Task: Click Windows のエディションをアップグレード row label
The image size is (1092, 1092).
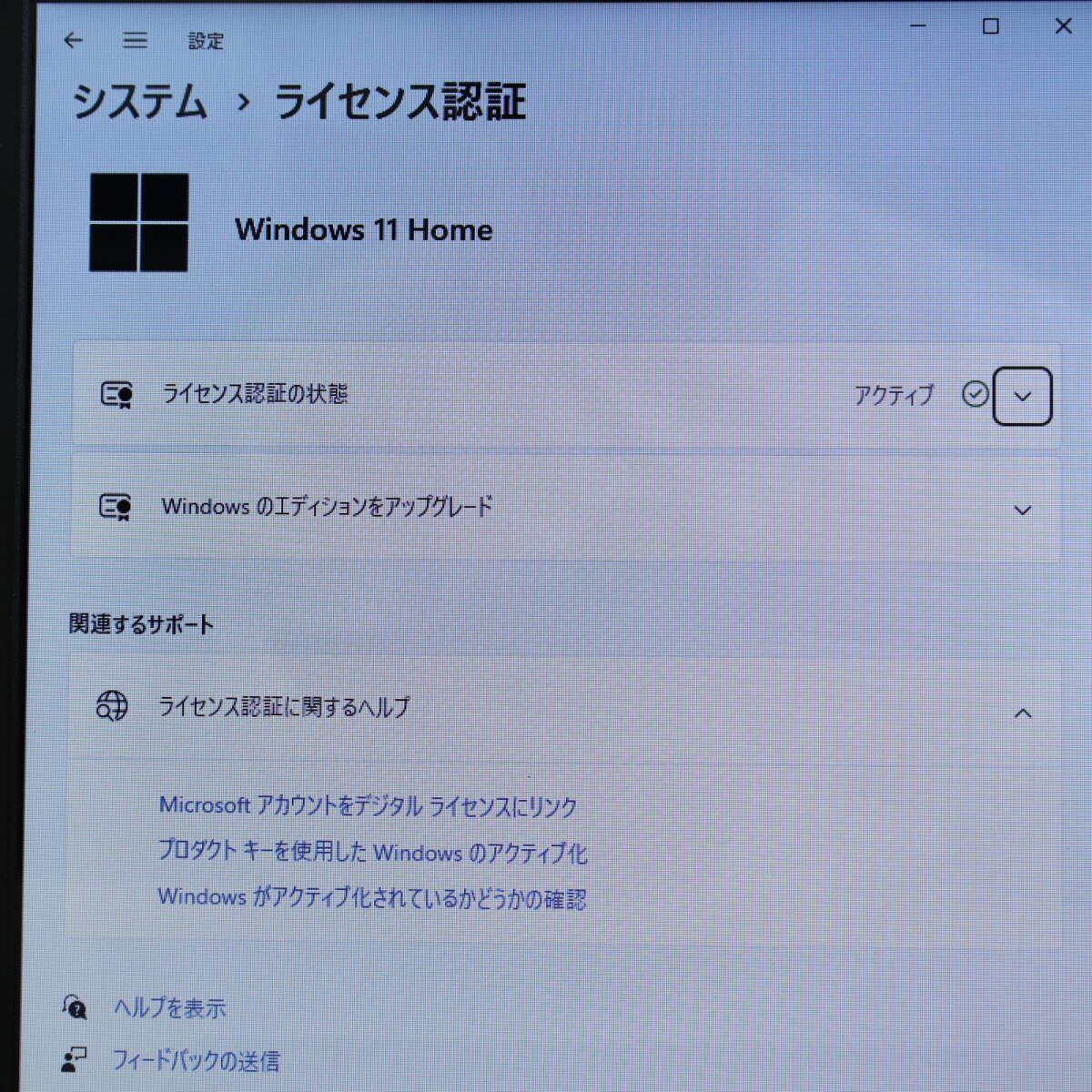Action: click(327, 506)
